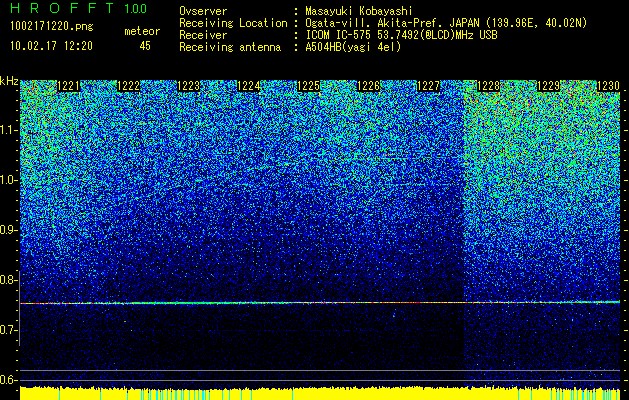Image resolution: width=629 pixels, height=400 pixels.
Task: Click the 0.6 frequency axis label
Action: pyautogui.click(x=8, y=380)
